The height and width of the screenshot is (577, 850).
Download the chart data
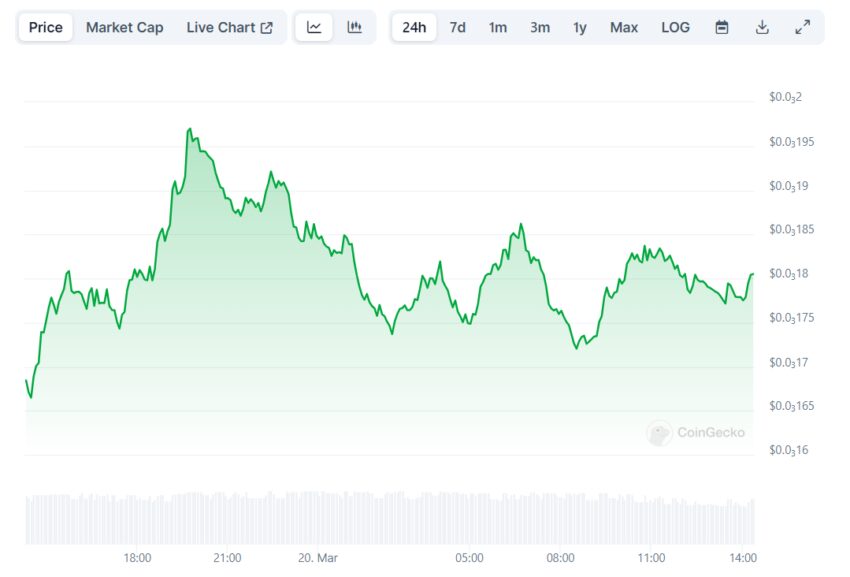click(762, 27)
